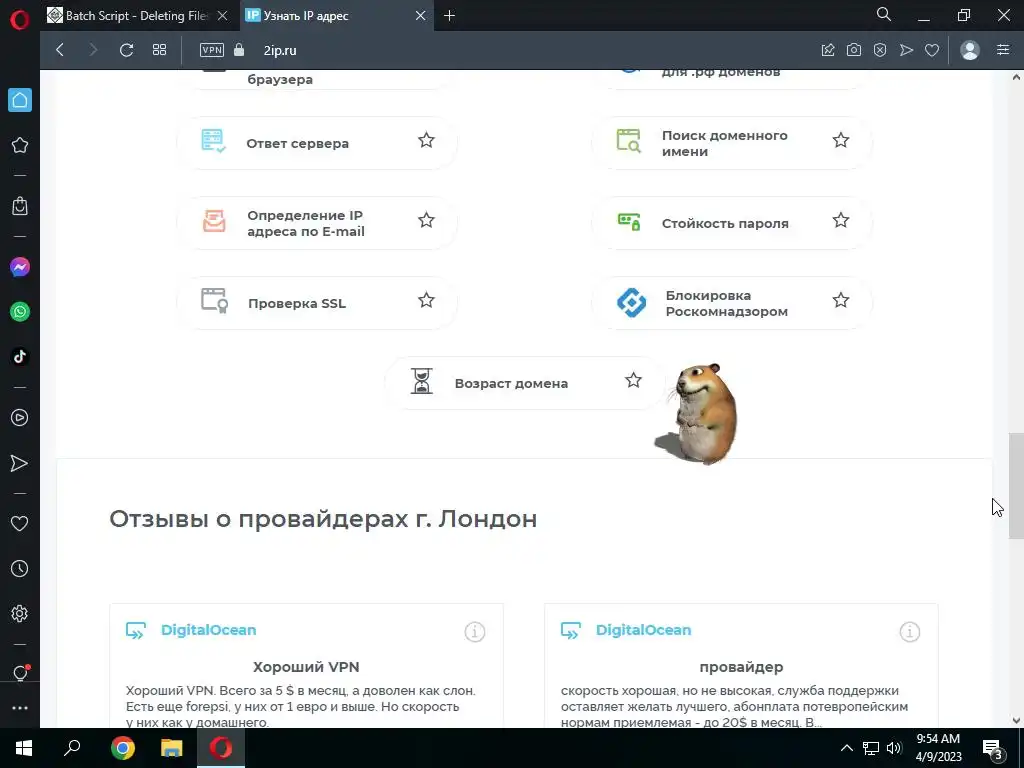Show hidden tray icons chevron
Screen dimensions: 1024x768
tap(846, 748)
